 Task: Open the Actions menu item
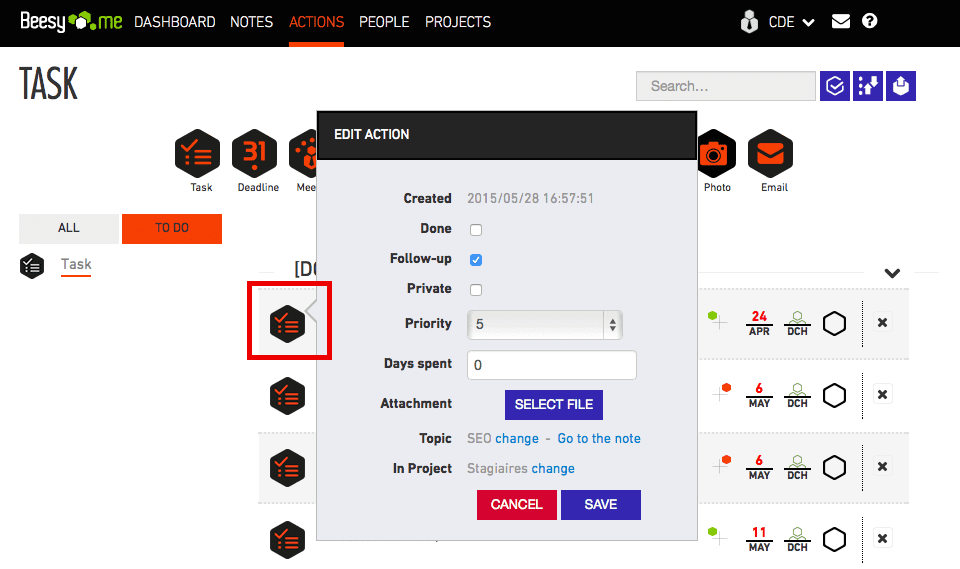click(x=317, y=22)
